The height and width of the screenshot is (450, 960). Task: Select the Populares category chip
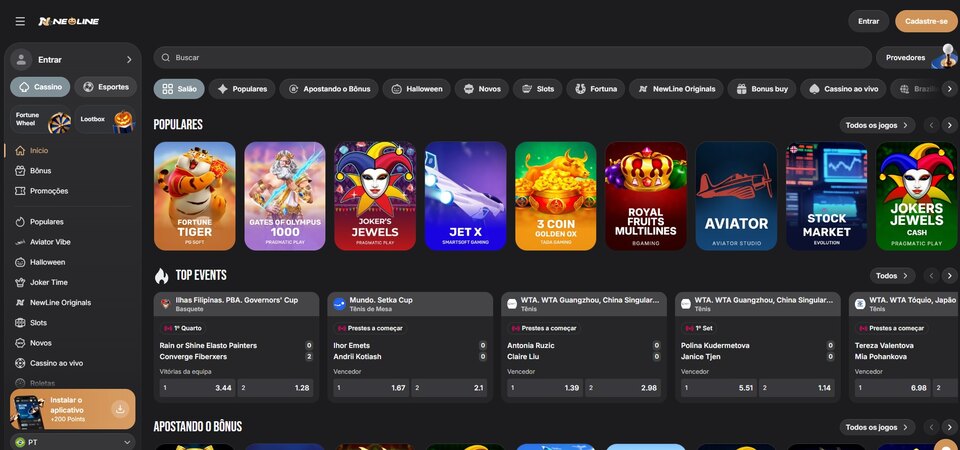(x=242, y=89)
